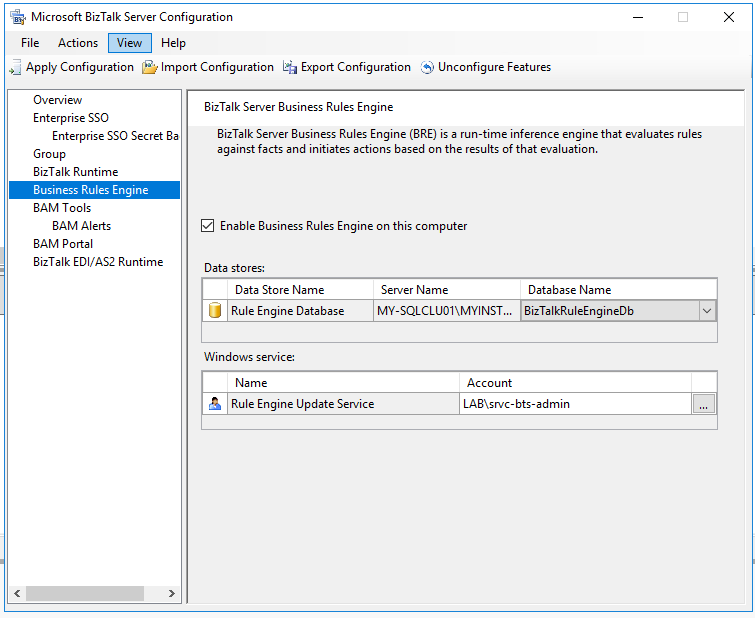Click the Server Name column header
Screen dimensions: 755x618
pos(447,289)
